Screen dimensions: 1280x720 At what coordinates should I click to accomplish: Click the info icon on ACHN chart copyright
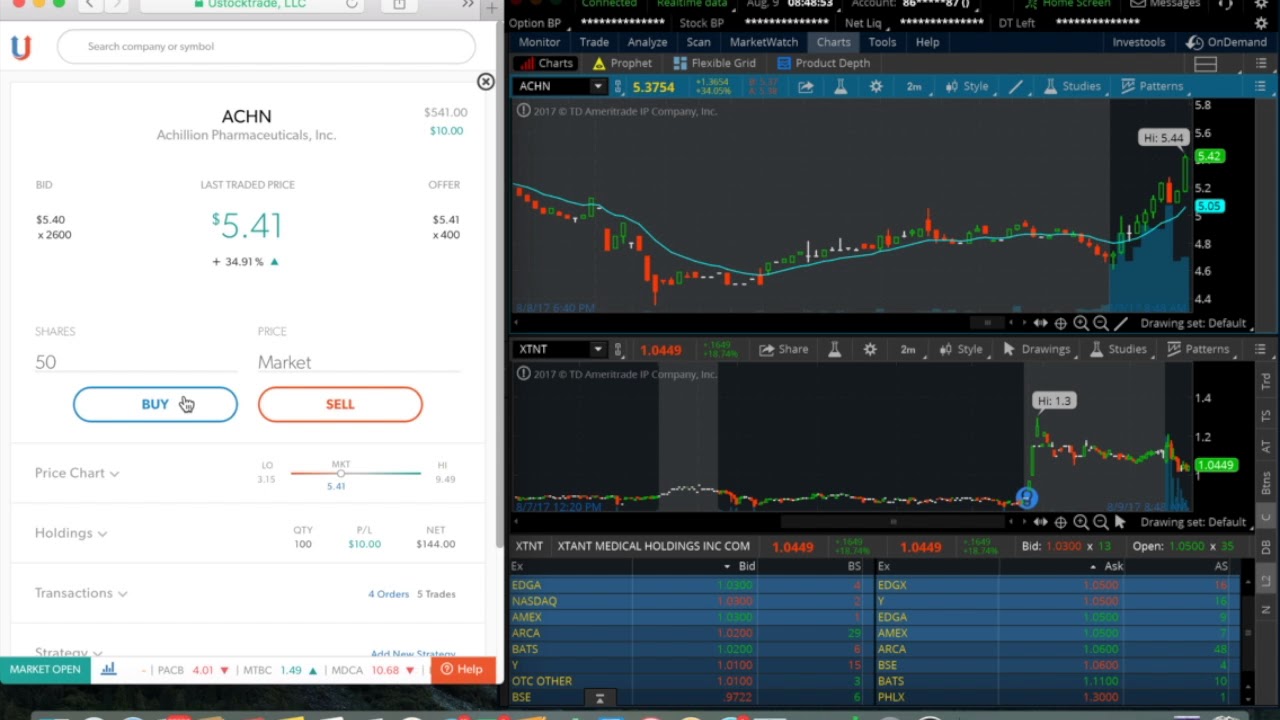coord(523,111)
